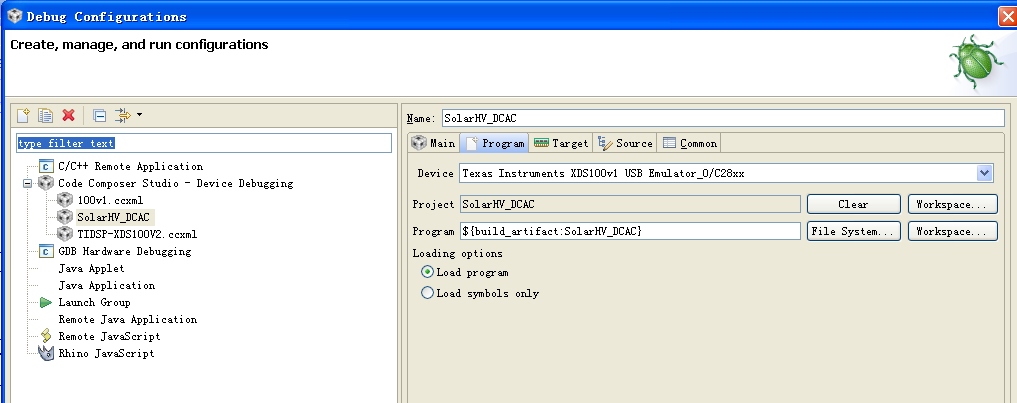
Task: Click the Launch Group green arrow icon
Action: pos(45,302)
